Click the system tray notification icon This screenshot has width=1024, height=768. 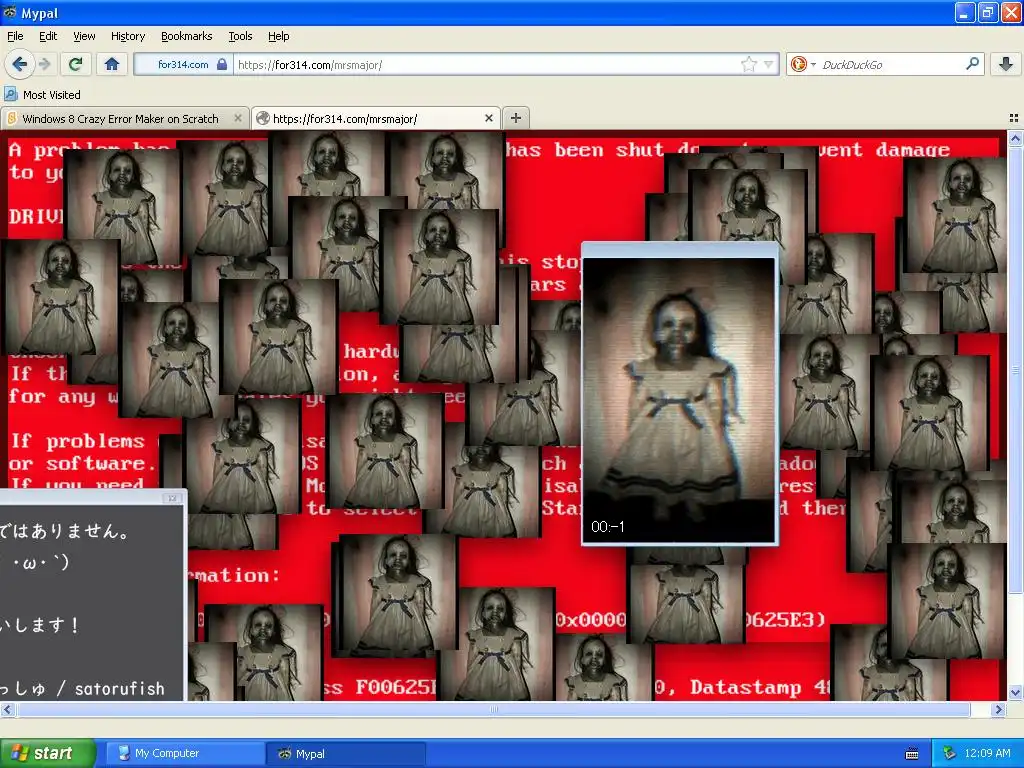click(x=950, y=753)
